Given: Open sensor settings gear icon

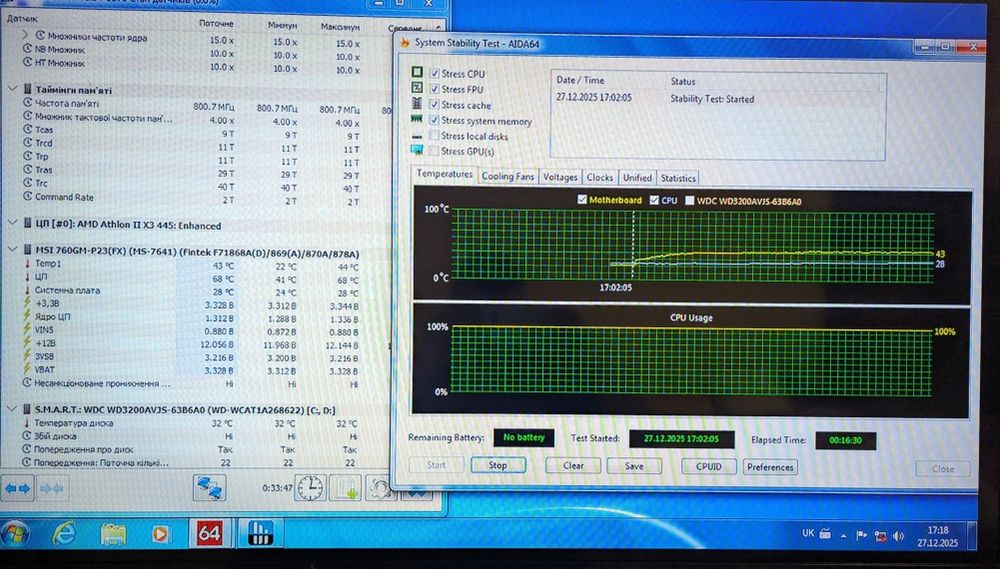Looking at the screenshot, I should pyautogui.click(x=380, y=489).
